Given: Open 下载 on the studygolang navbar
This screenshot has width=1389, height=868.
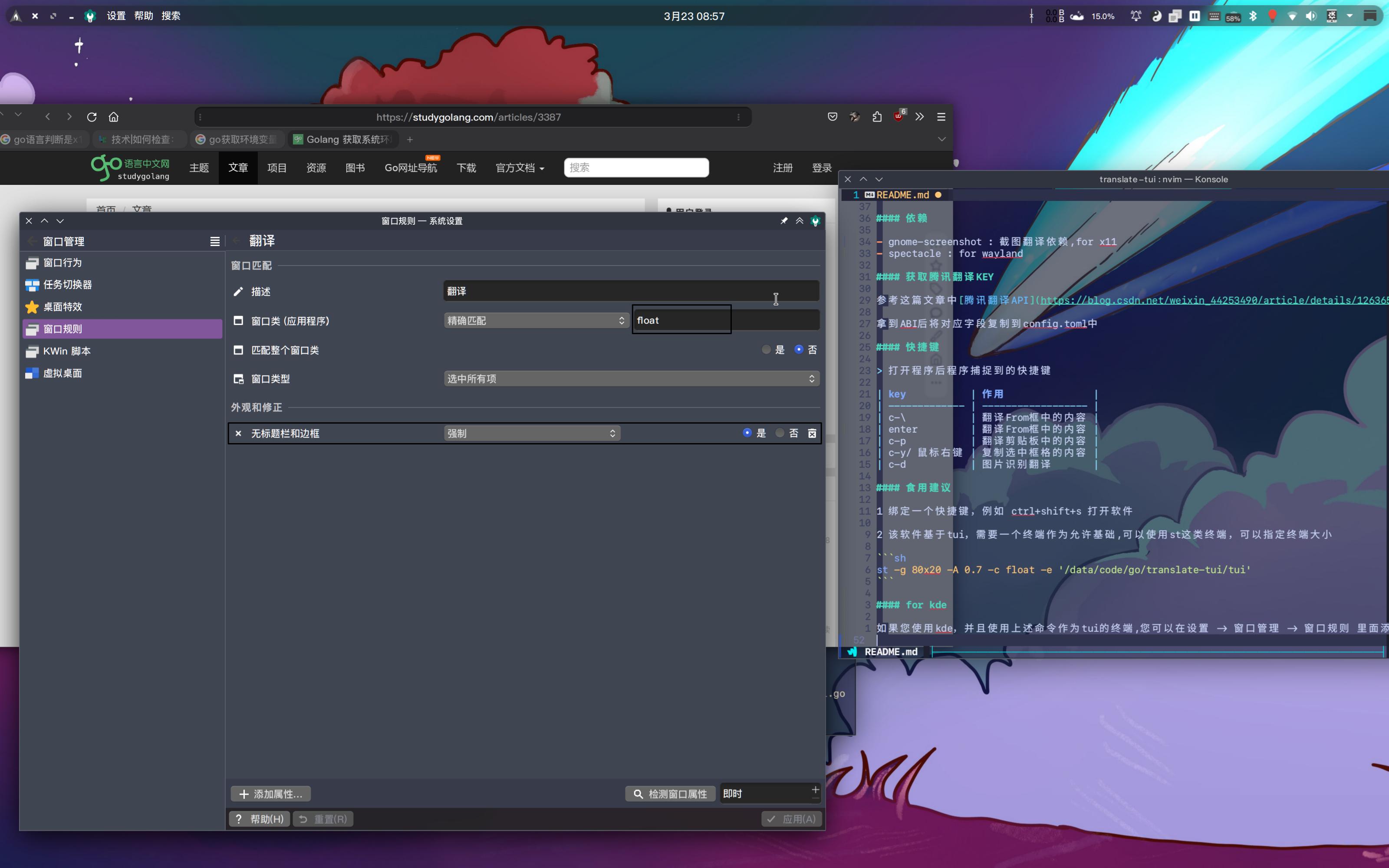Looking at the screenshot, I should coord(467,168).
